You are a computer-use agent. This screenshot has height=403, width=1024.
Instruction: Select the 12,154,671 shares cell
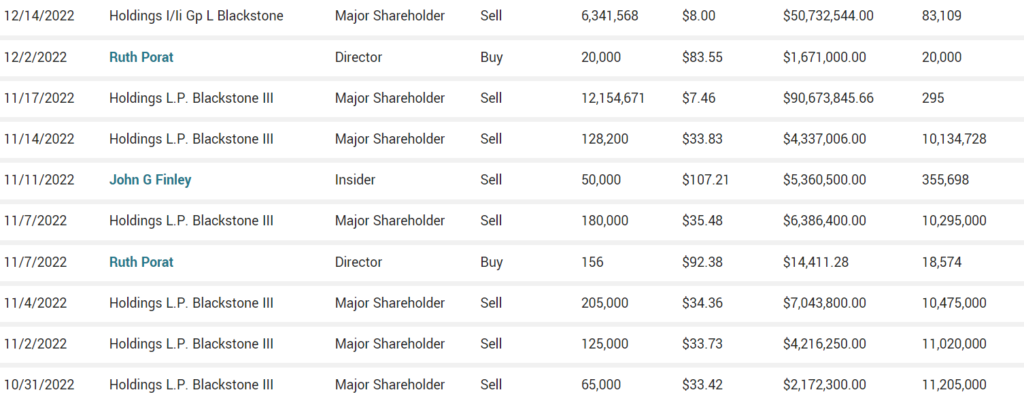pos(612,98)
